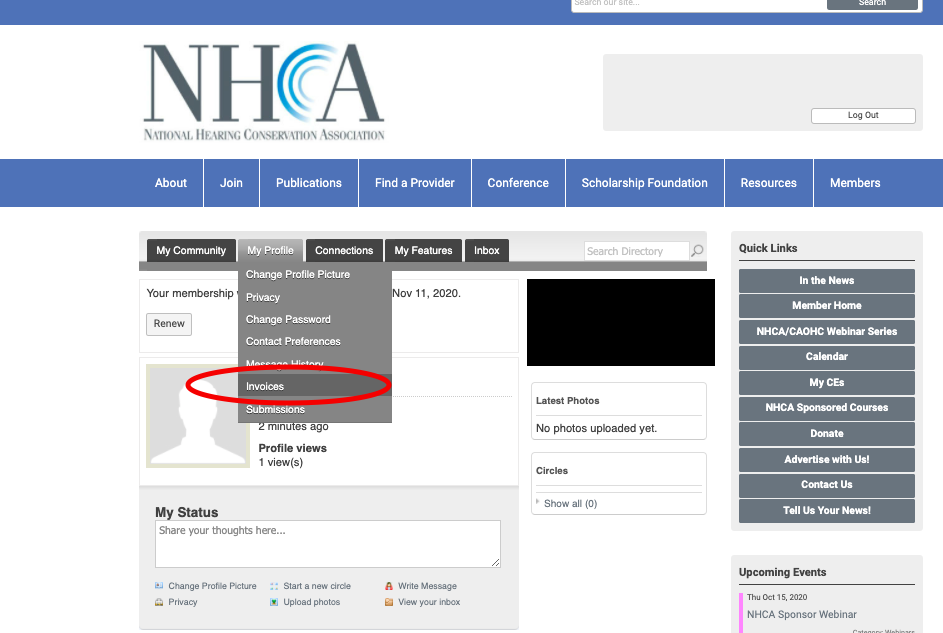943x633 pixels.
Task: Open Tell Us Your News! quick link
Action: 826,510
